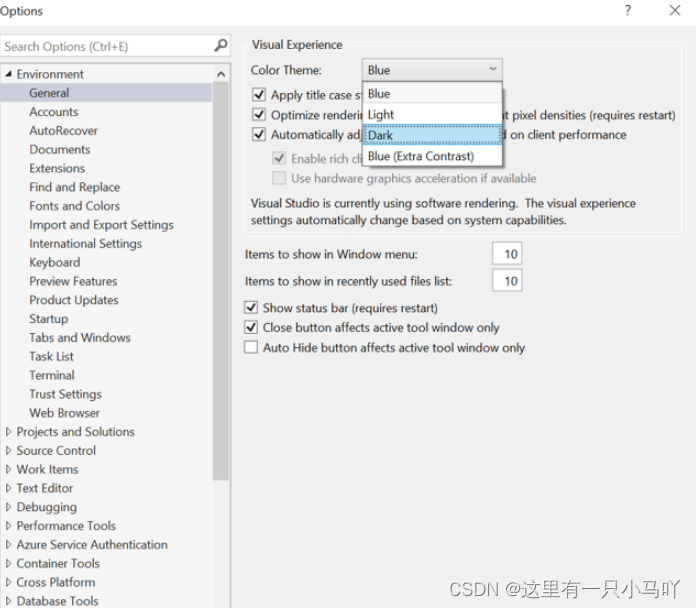Choose Dark theme from dropdown list

pos(432,135)
